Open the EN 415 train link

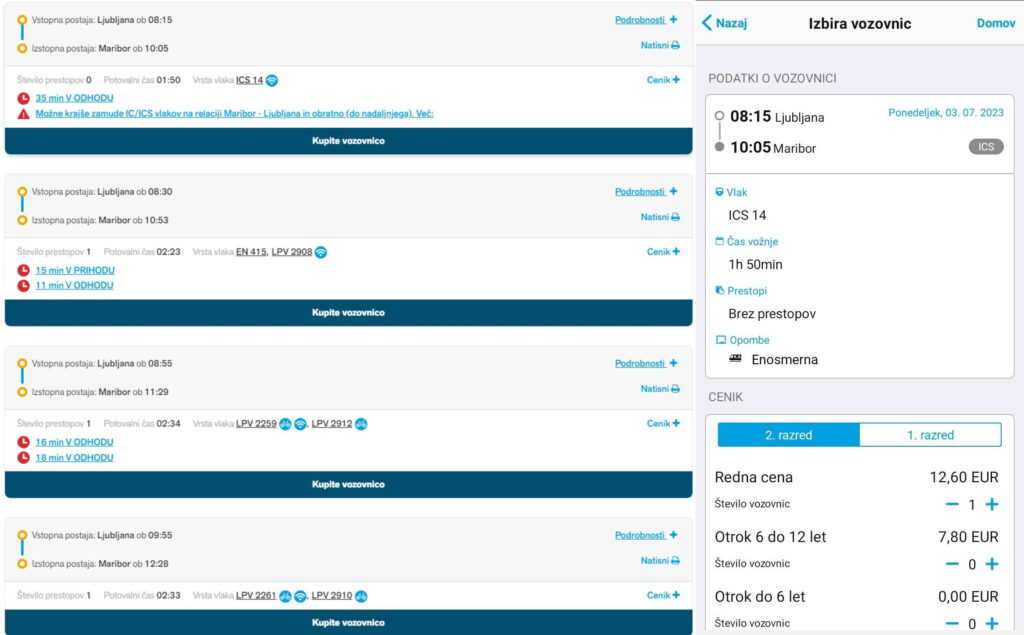tap(250, 252)
